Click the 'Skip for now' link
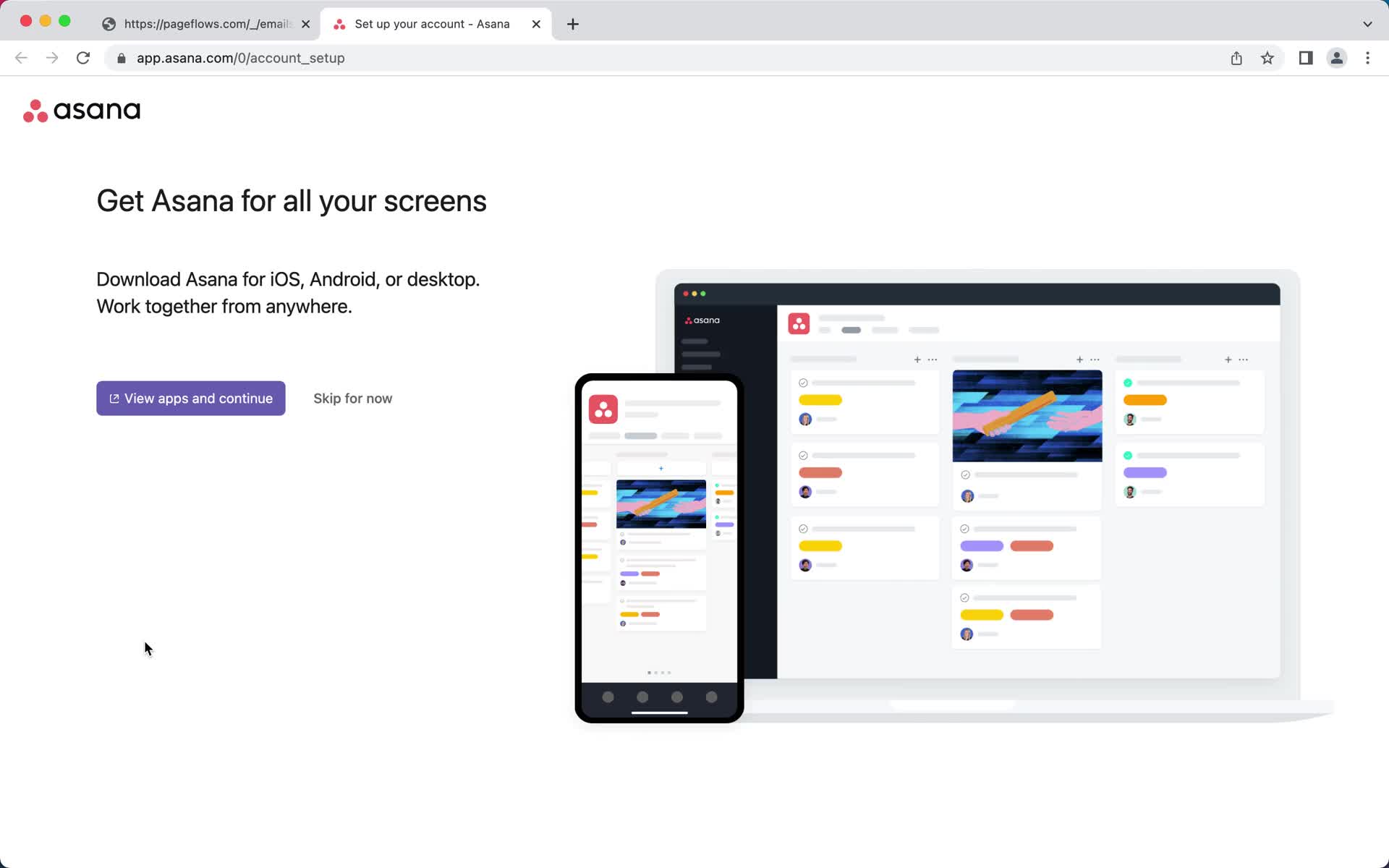Viewport: 1389px width, 868px height. click(353, 398)
